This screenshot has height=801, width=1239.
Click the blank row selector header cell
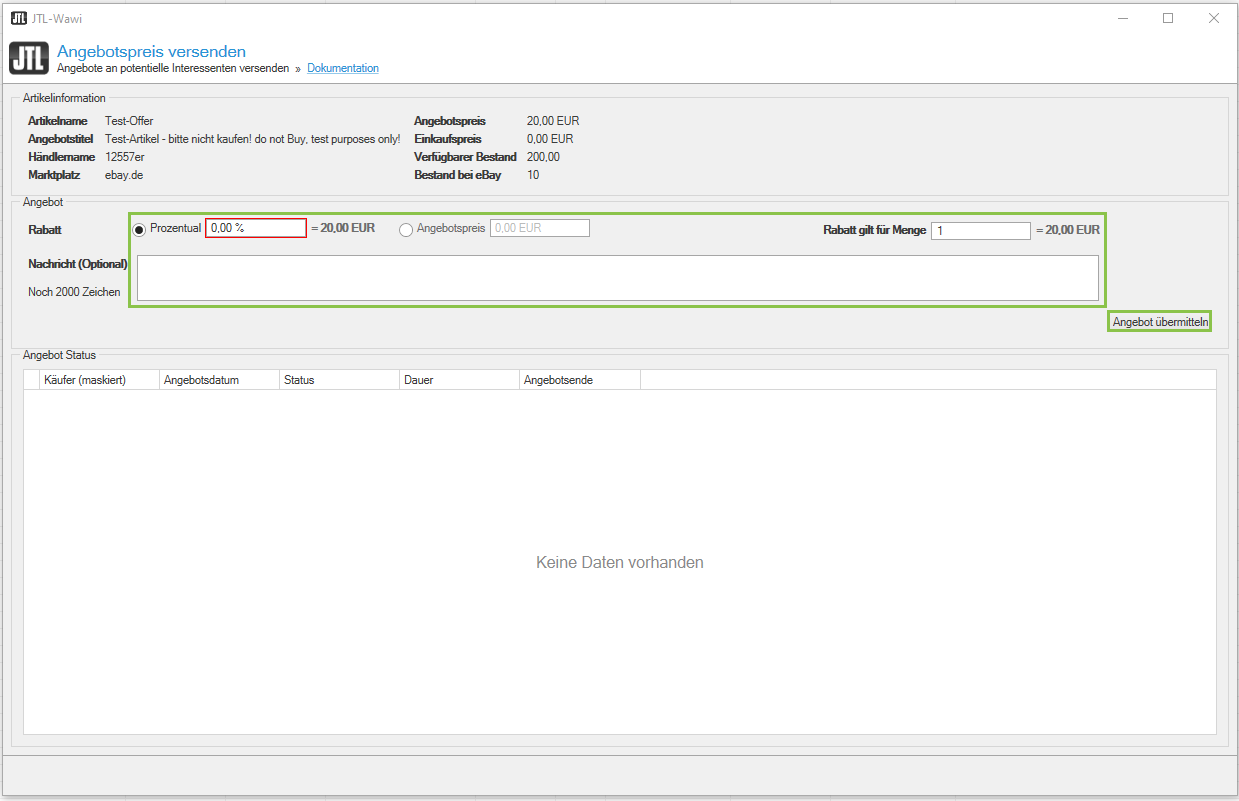pos(31,380)
